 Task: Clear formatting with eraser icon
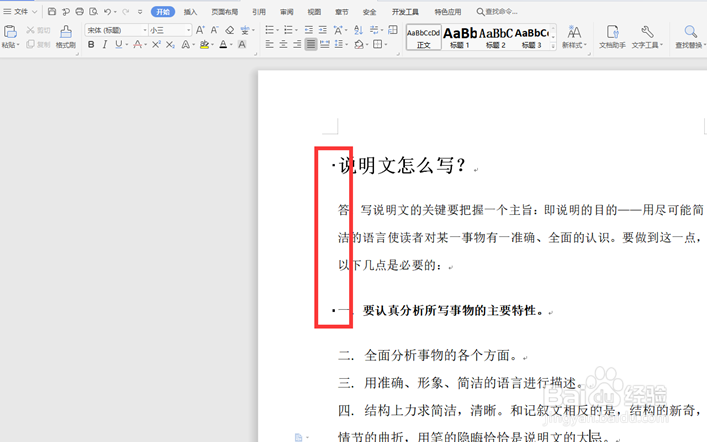click(230, 30)
